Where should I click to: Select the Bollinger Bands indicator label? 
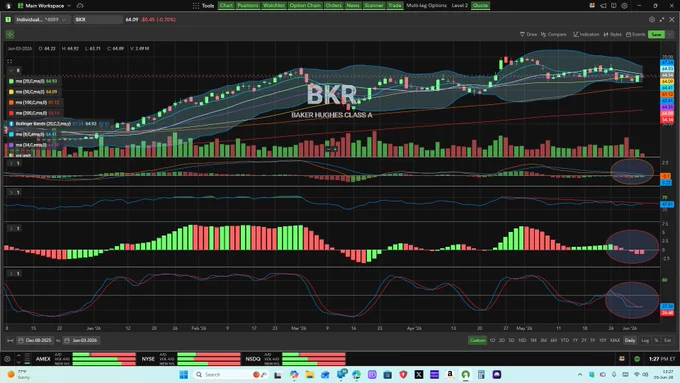(x=43, y=124)
